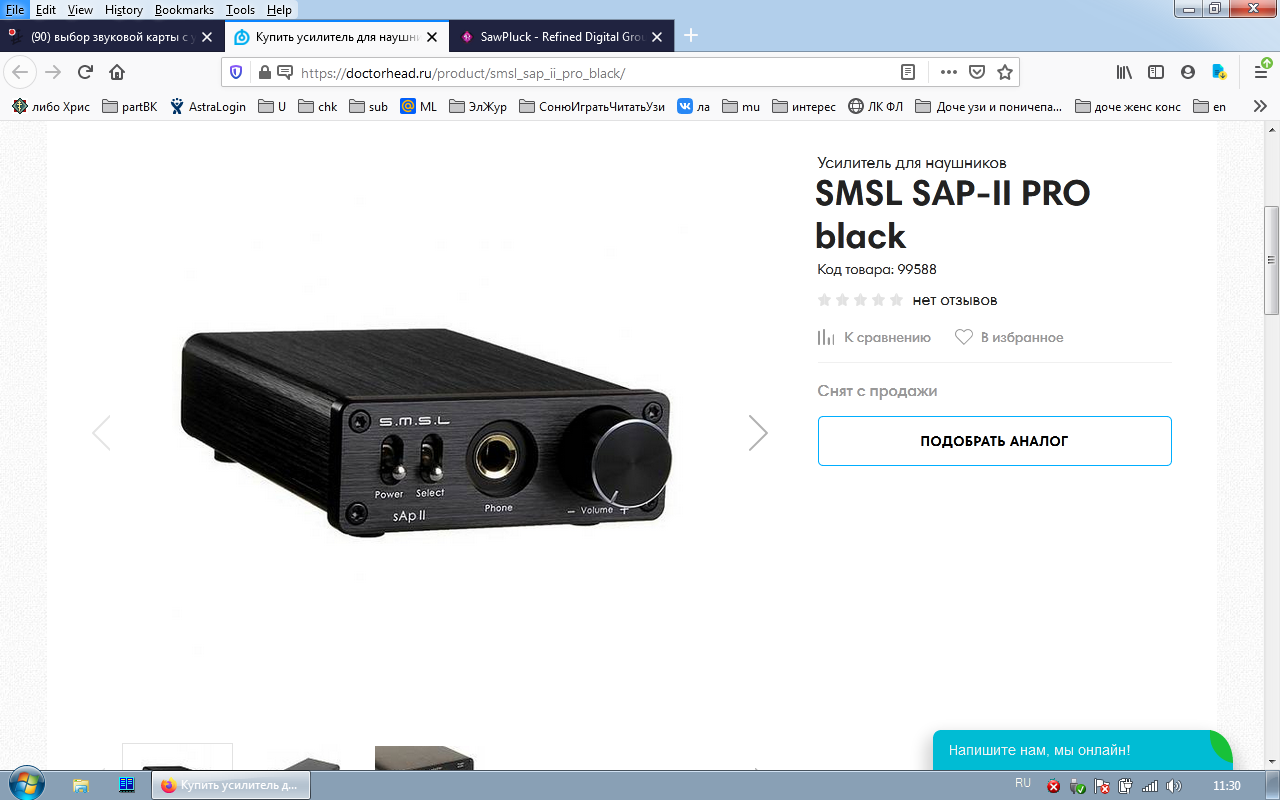Screen dimensions: 1280x800
Task: Close the 'Купить усилитель' tab
Action: coord(431,37)
